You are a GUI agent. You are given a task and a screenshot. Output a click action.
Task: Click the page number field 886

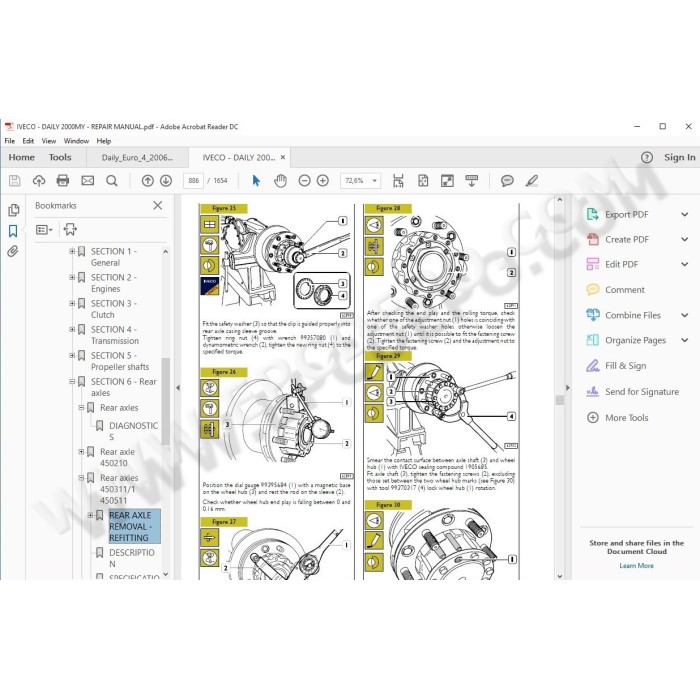point(193,180)
